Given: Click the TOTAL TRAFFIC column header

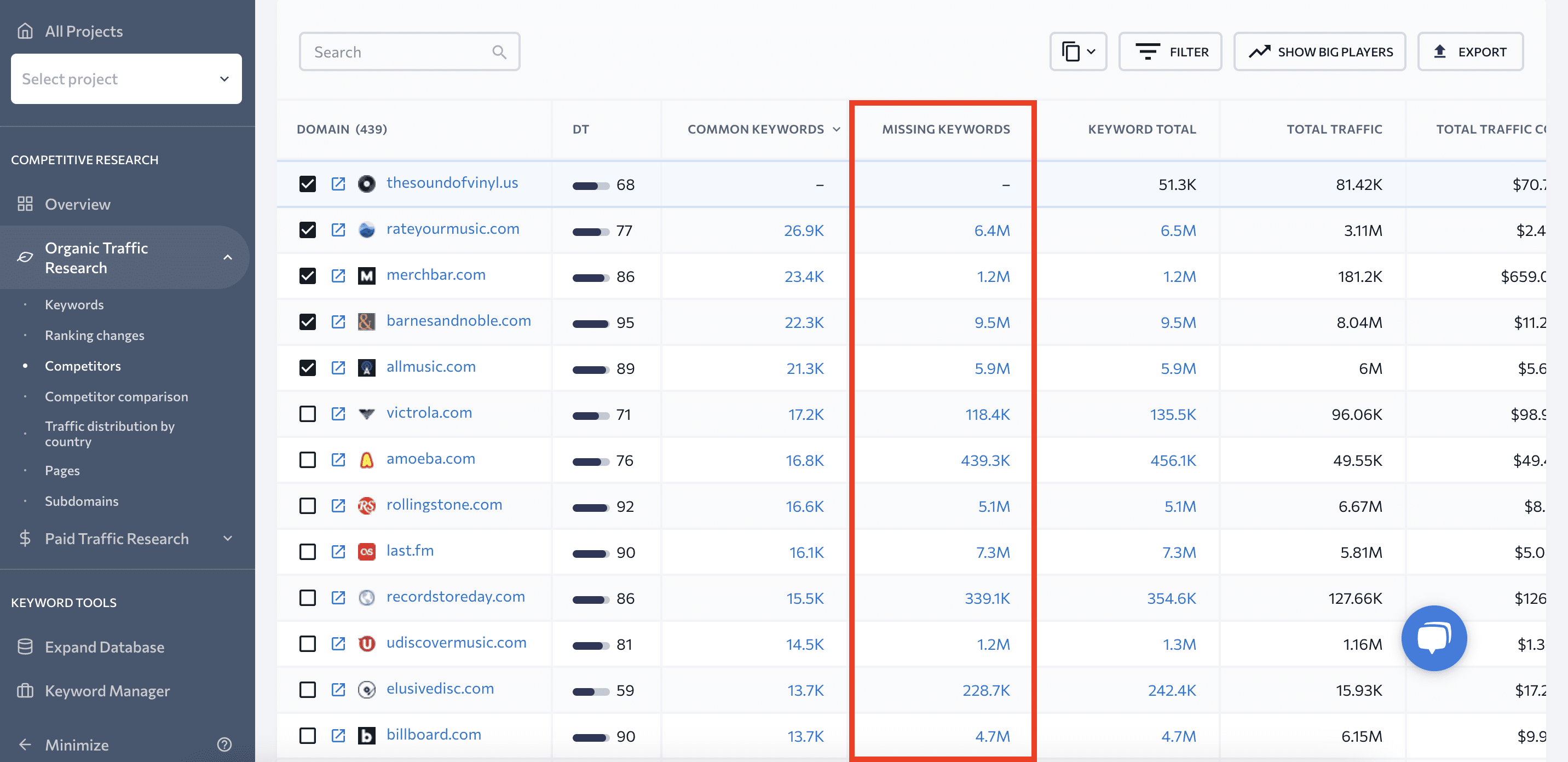Looking at the screenshot, I should (x=1334, y=129).
